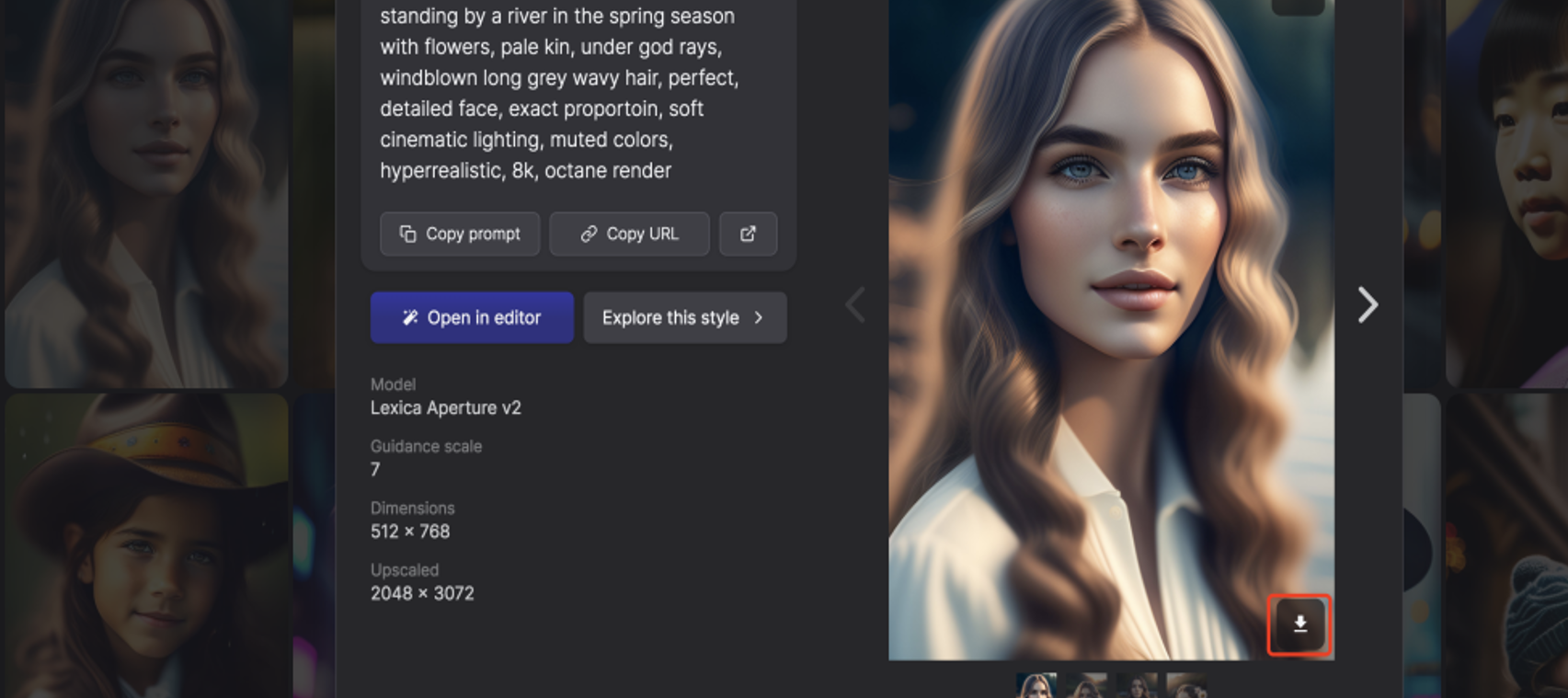Screen dimensions: 1568x698
Task: Click the 'Upscaled' label
Action: tap(404, 570)
